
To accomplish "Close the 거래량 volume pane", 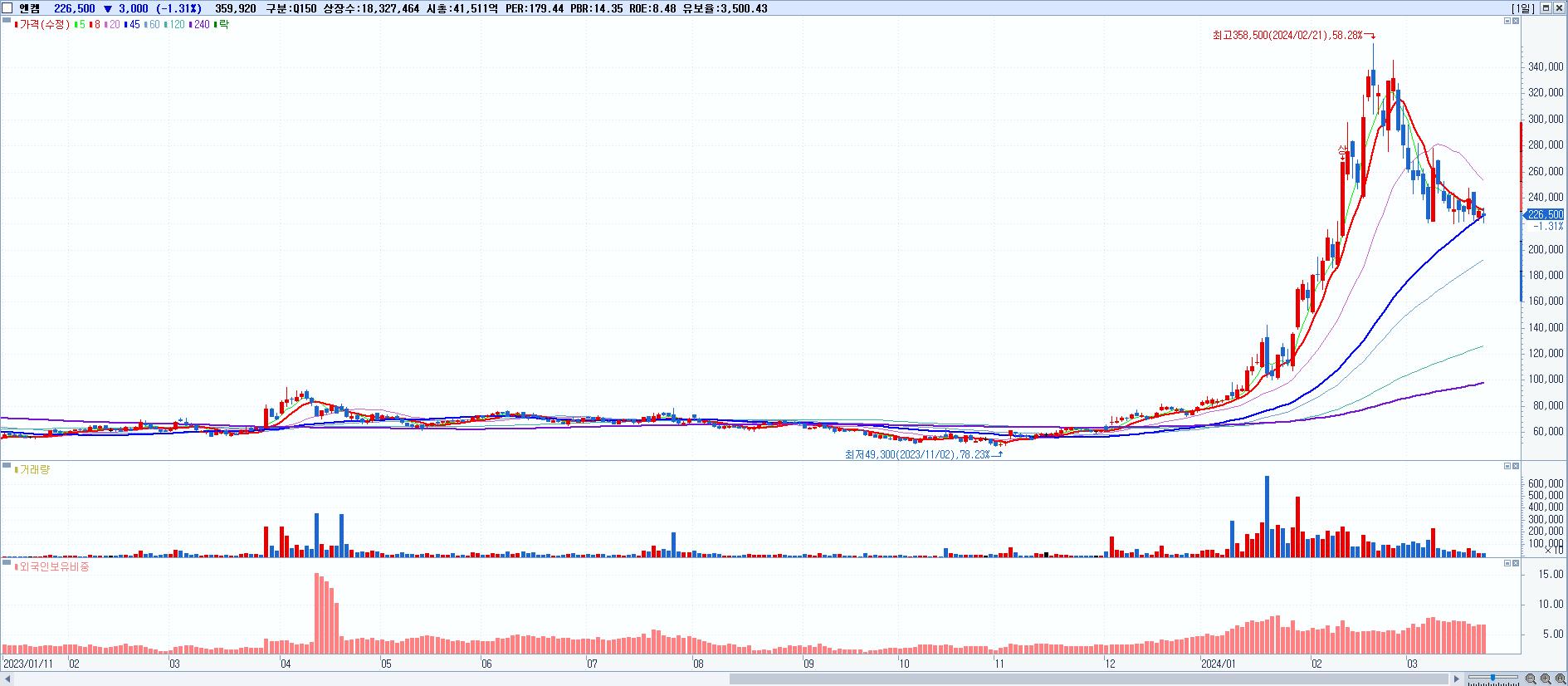I will [x=1516, y=466].
